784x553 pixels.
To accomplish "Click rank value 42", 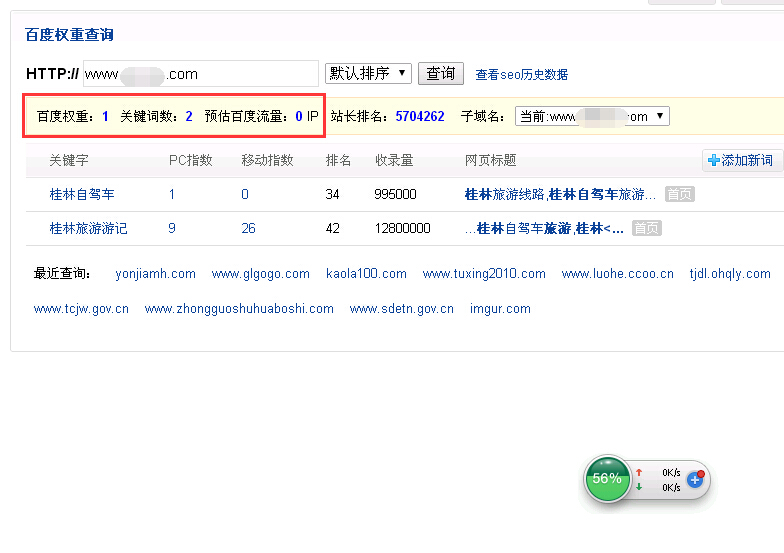I will click(x=332, y=228).
